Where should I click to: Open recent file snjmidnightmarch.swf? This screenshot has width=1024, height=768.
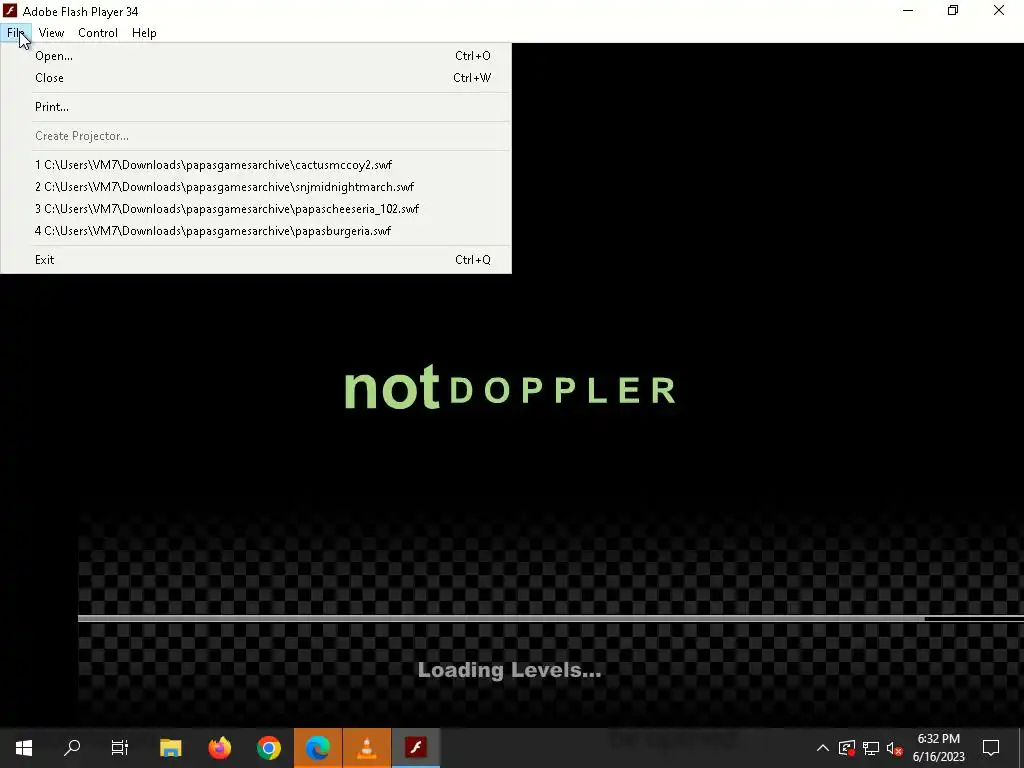coord(255,187)
